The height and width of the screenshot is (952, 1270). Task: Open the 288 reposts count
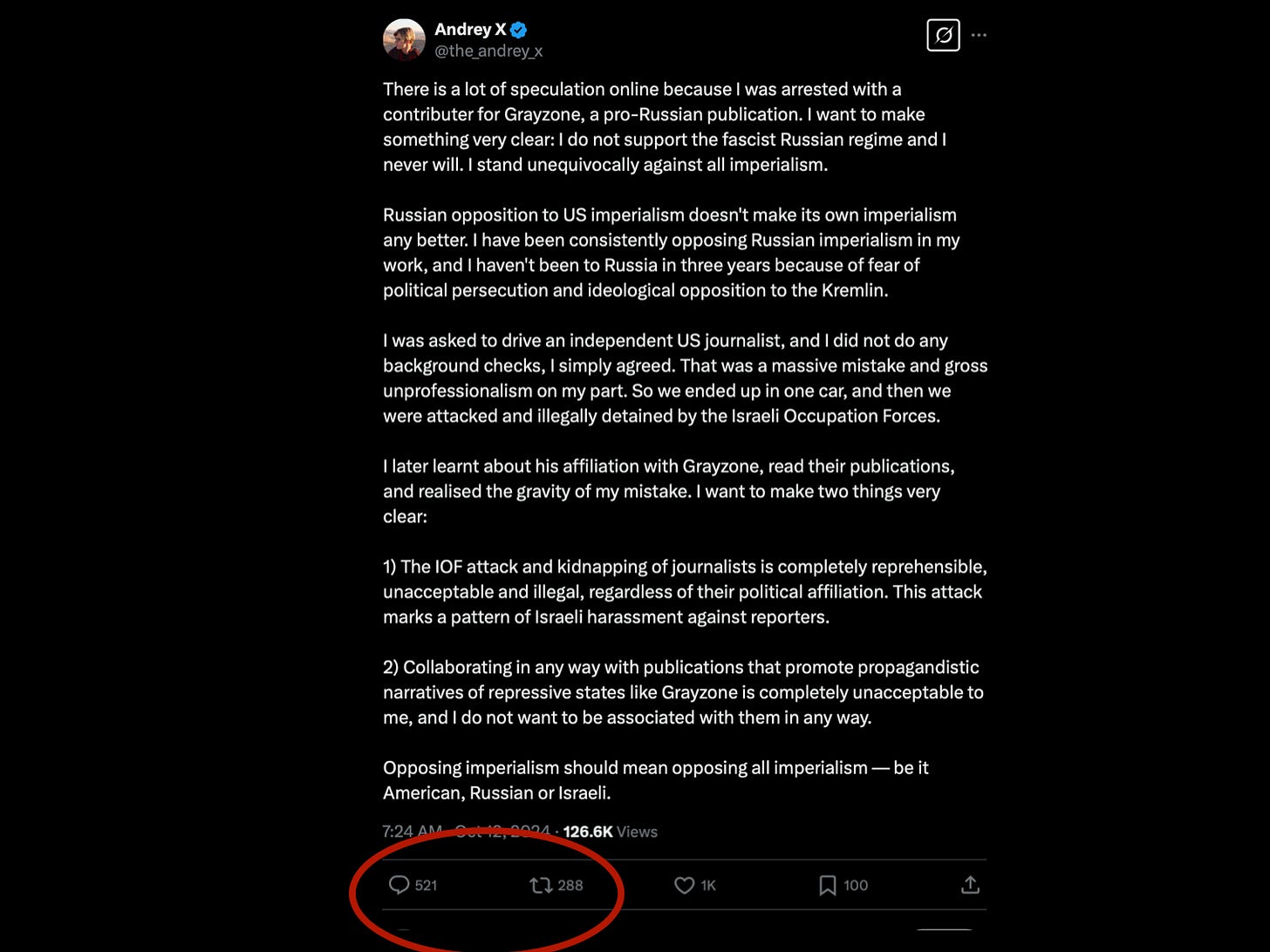570,885
